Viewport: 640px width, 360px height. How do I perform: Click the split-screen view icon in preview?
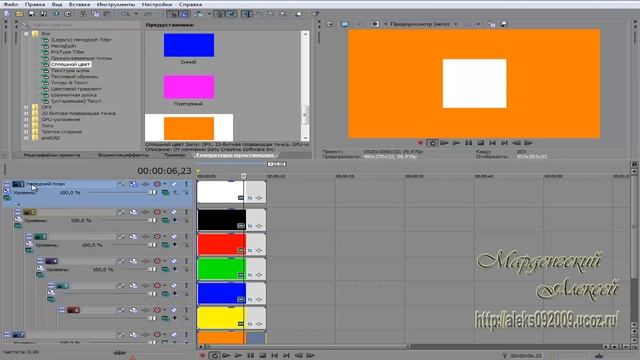(375, 24)
